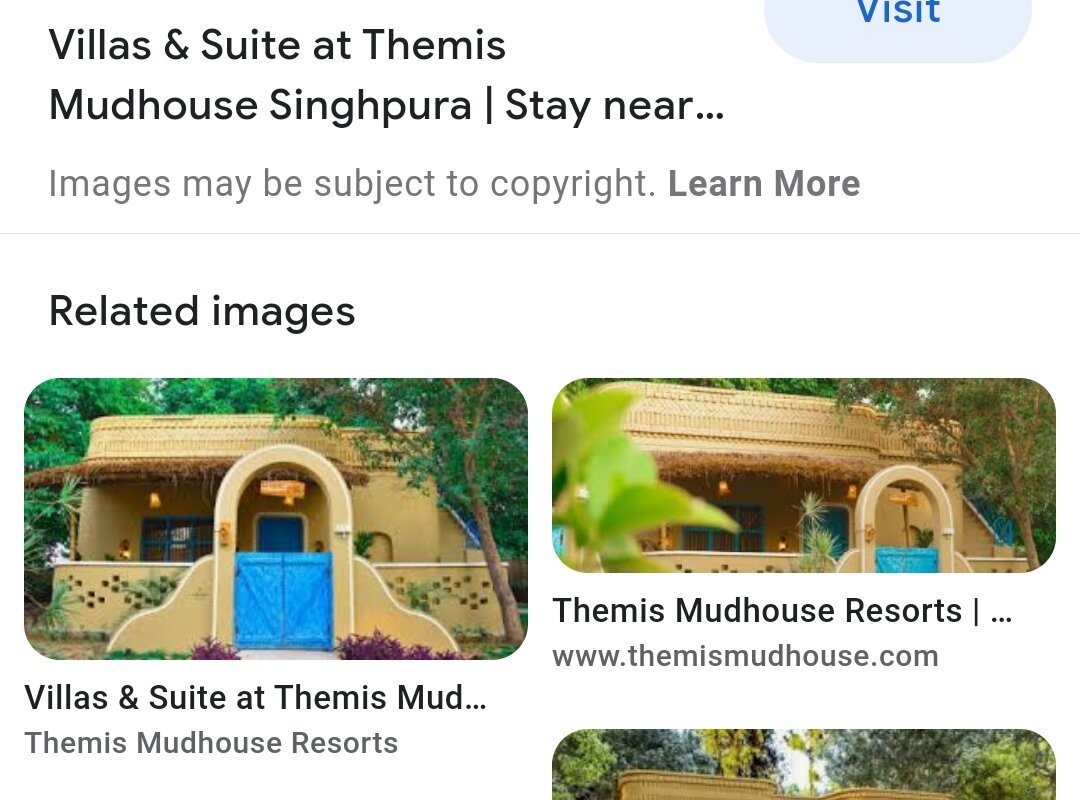
Task: Tap the 'Images may be subject to copyright.' text
Action: pyautogui.click(x=352, y=183)
